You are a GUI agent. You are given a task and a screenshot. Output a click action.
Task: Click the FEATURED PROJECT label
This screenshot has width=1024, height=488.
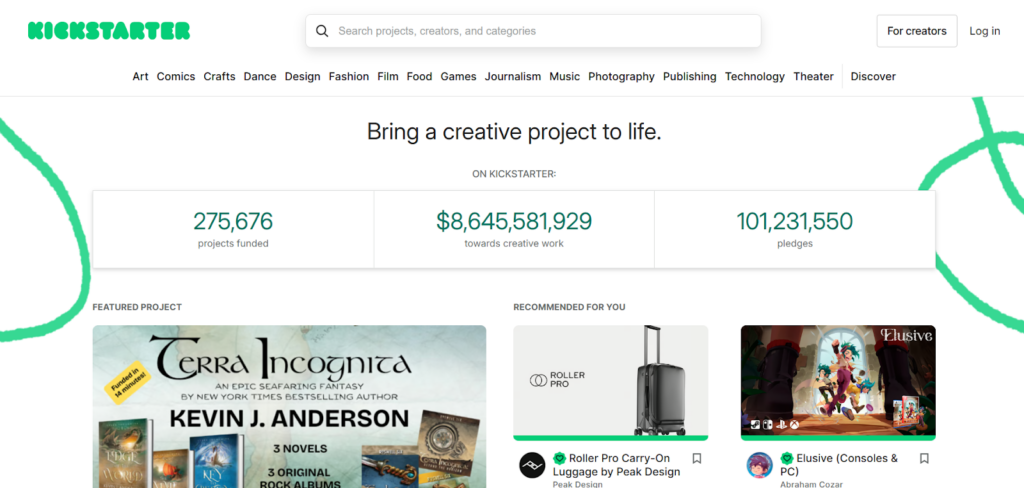coord(137,307)
